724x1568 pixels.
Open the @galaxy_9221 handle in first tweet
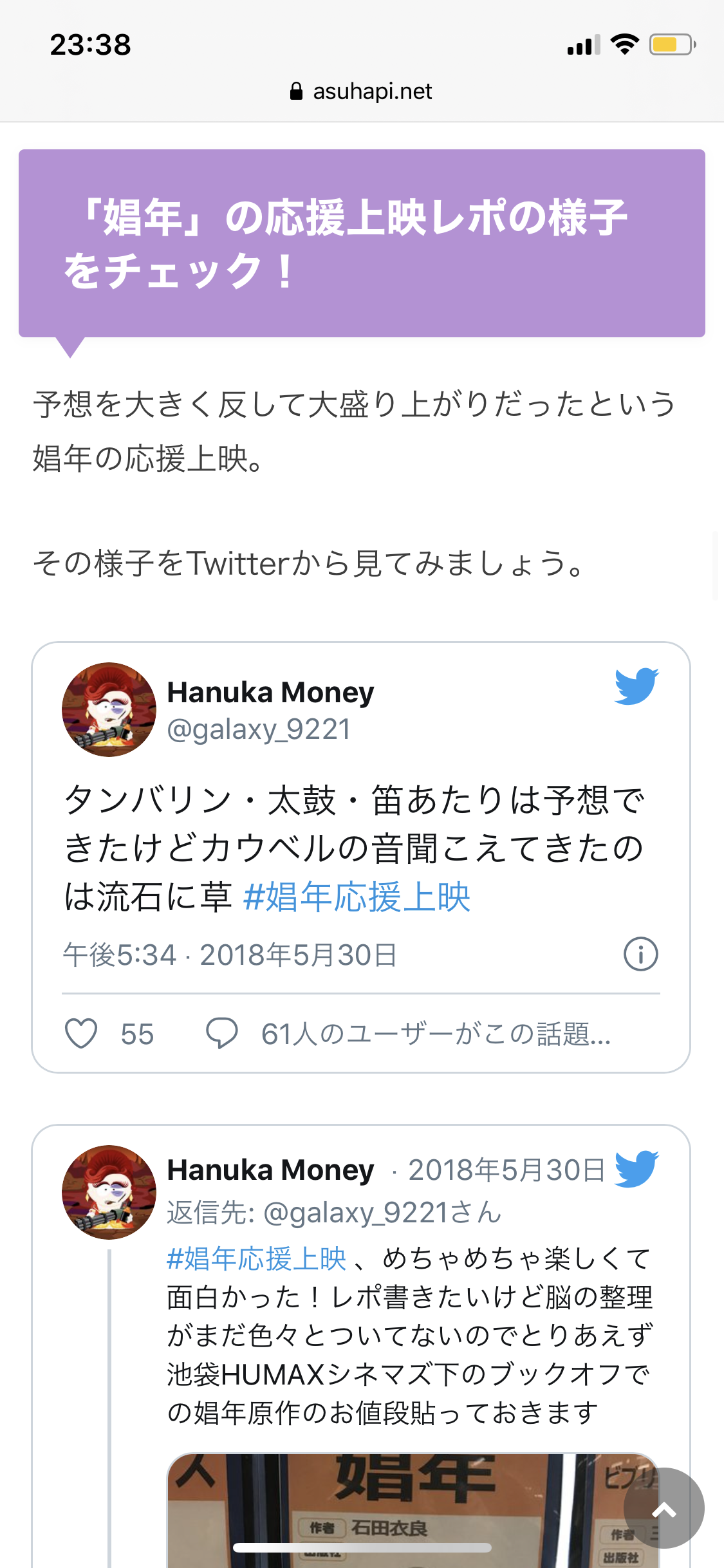pos(259,730)
